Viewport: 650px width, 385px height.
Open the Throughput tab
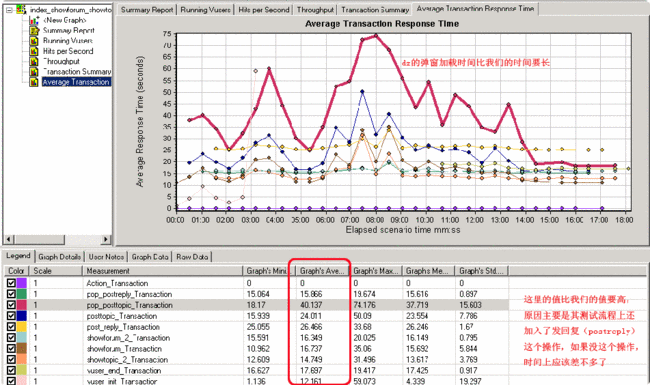click(x=315, y=10)
